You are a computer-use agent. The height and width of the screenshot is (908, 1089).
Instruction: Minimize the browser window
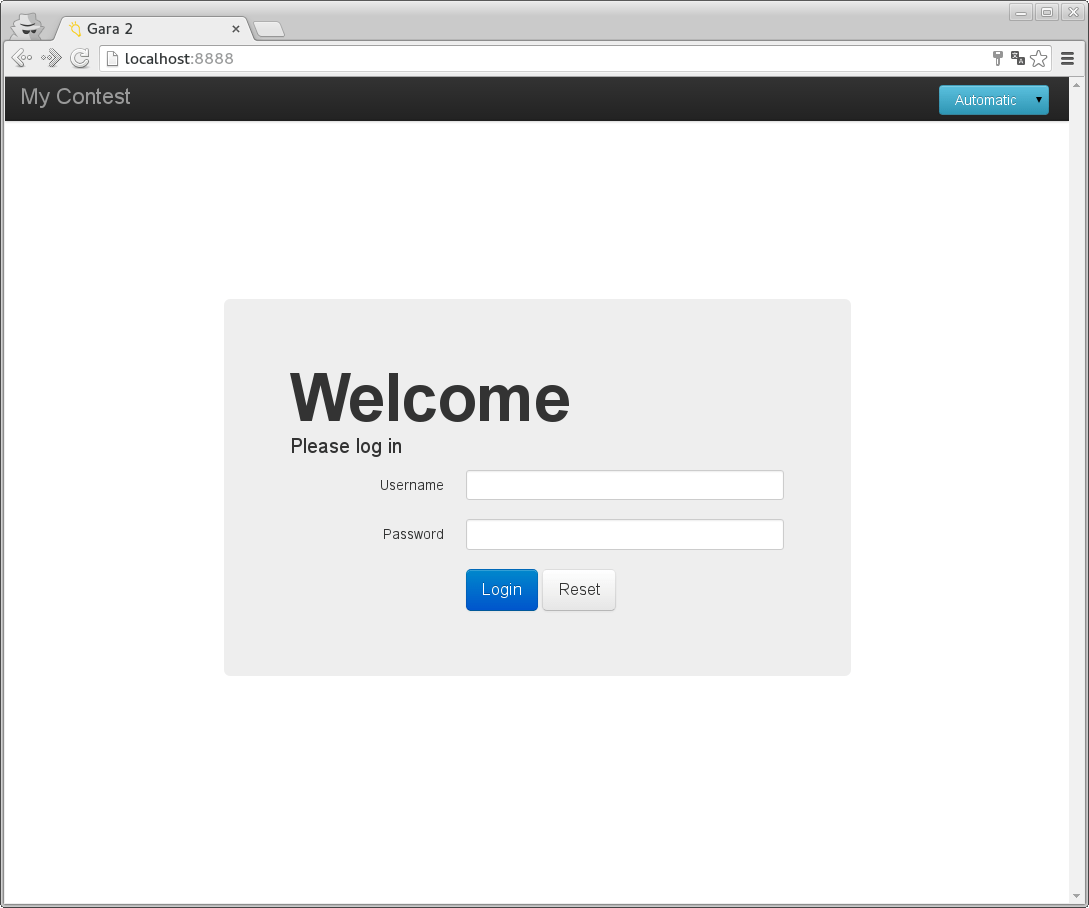[1020, 12]
